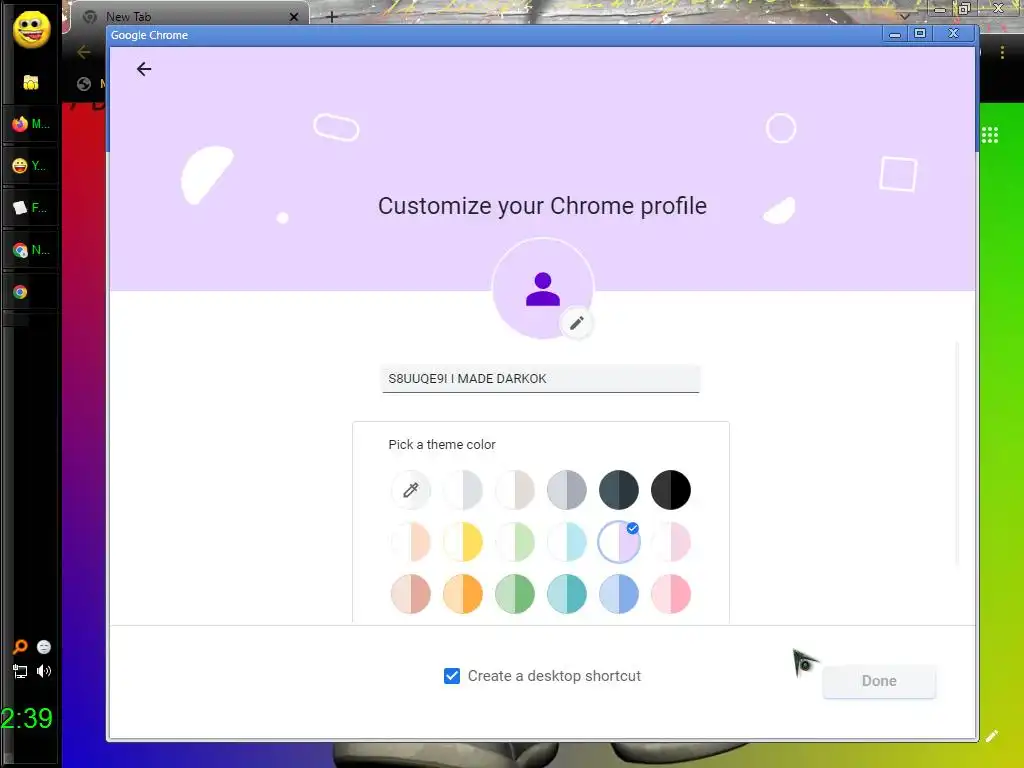Choose the light grey-white theme color
Screen dimensions: 1024x768
[463, 490]
